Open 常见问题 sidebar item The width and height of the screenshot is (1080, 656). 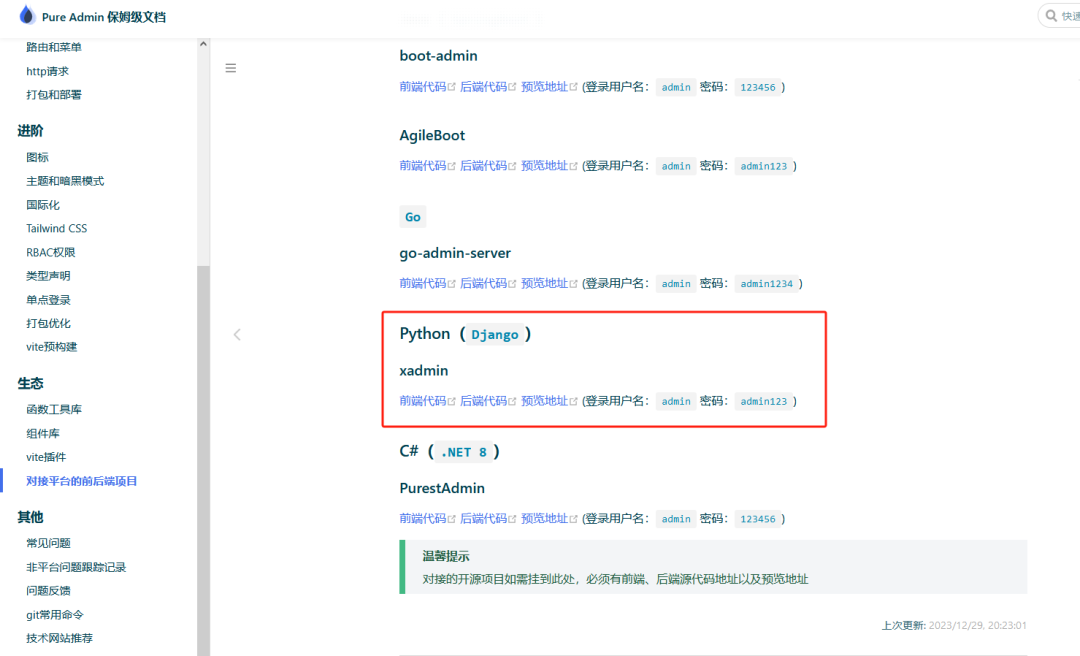coord(48,543)
